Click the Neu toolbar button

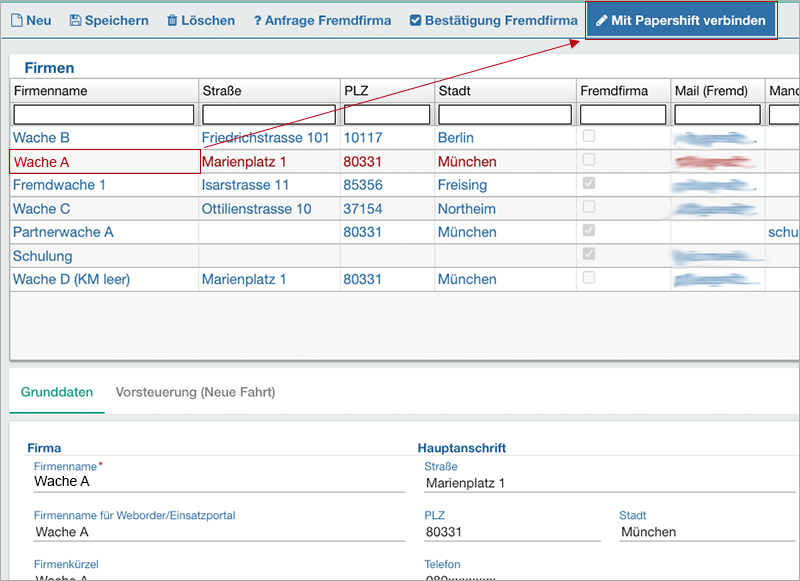(x=31, y=20)
